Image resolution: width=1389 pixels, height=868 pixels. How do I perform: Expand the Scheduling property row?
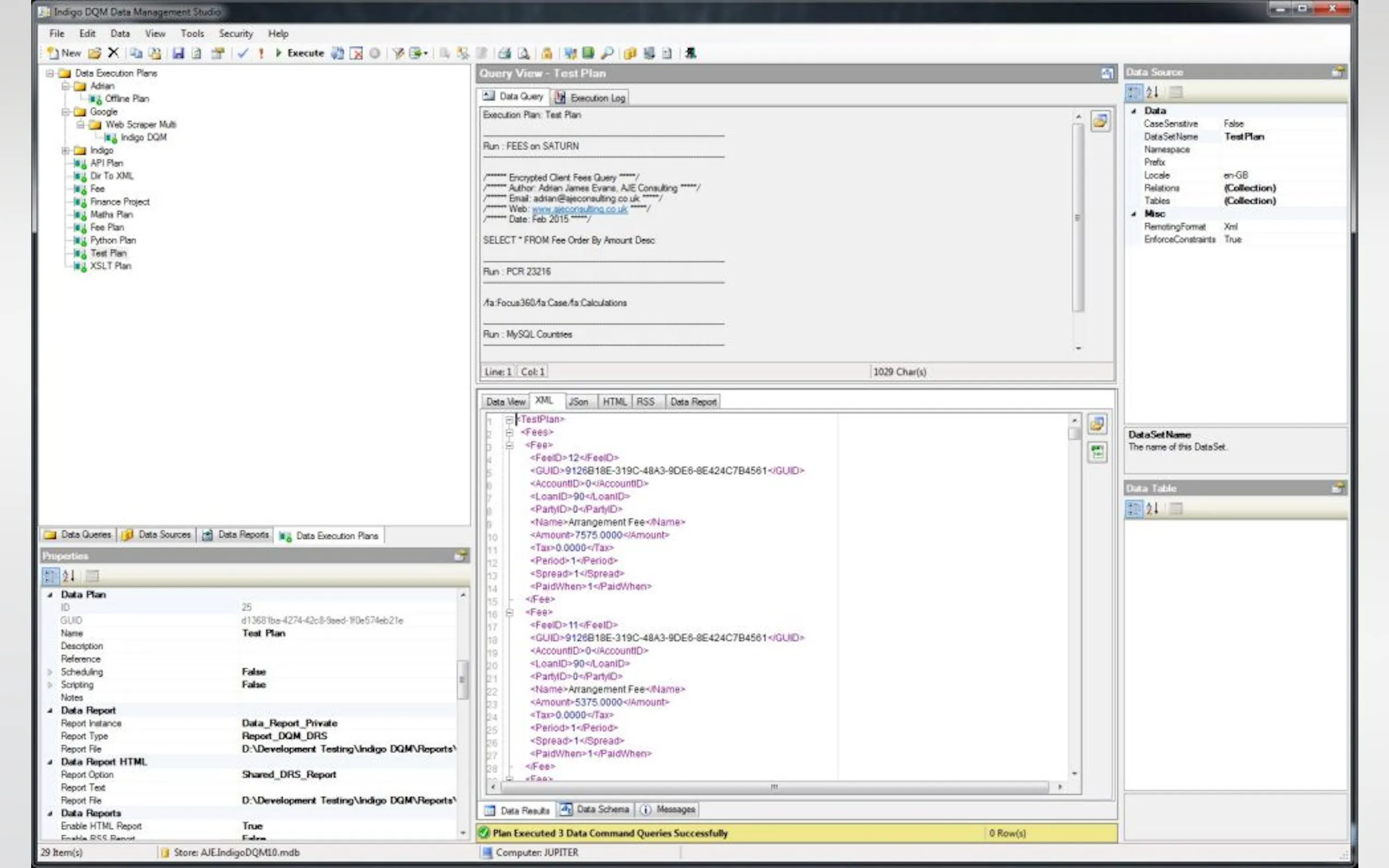click(x=50, y=672)
